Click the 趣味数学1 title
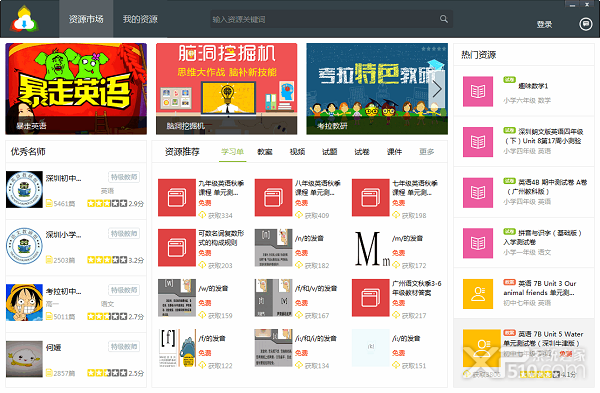The image size is (600, 393). point(533,86)
